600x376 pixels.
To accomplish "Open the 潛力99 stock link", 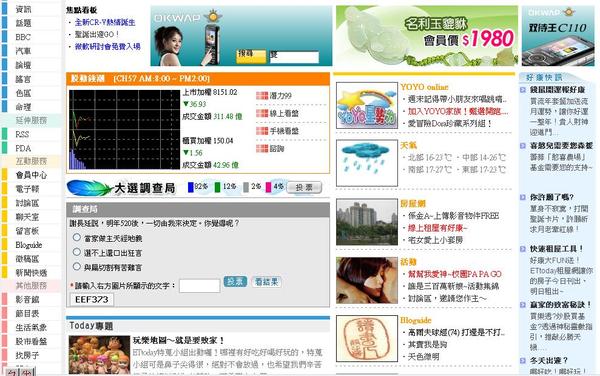I will point(280,96).
